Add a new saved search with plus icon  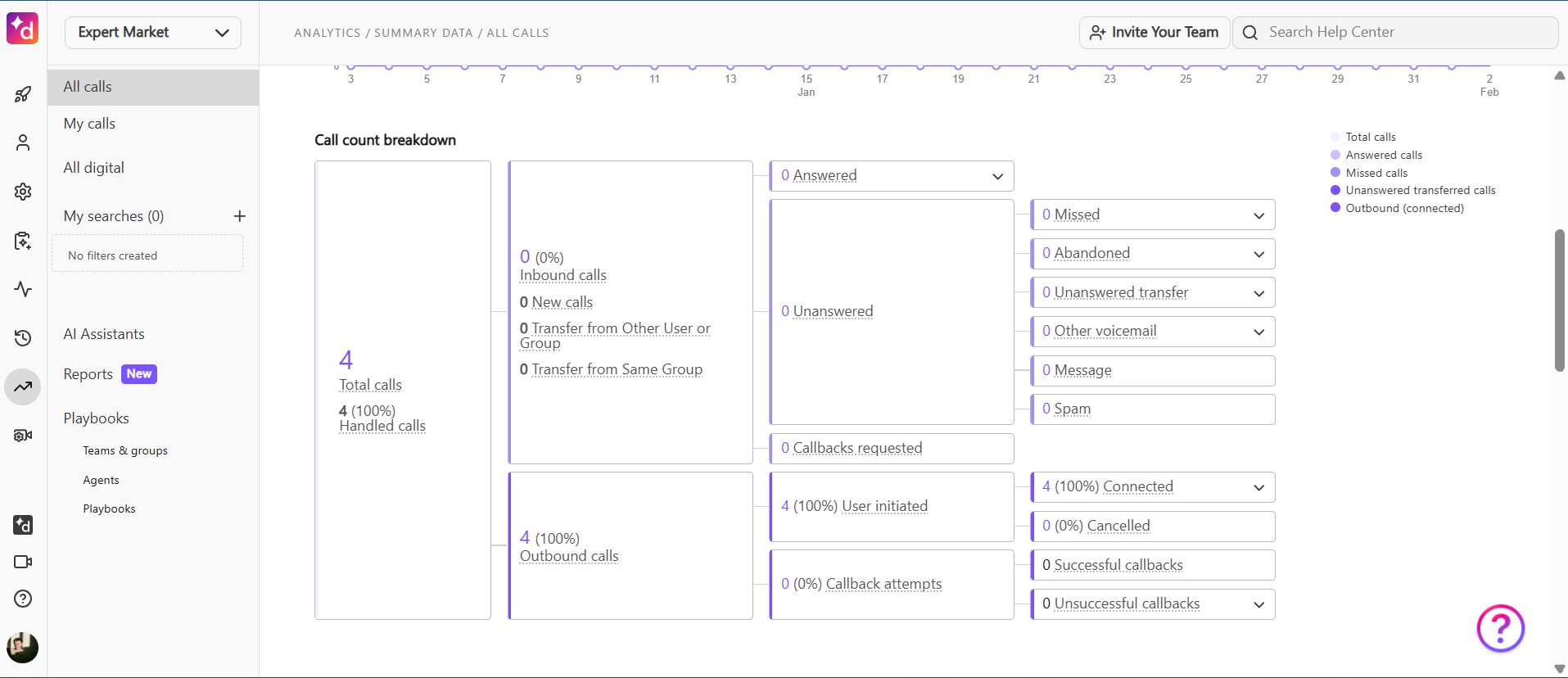[239, 216]
